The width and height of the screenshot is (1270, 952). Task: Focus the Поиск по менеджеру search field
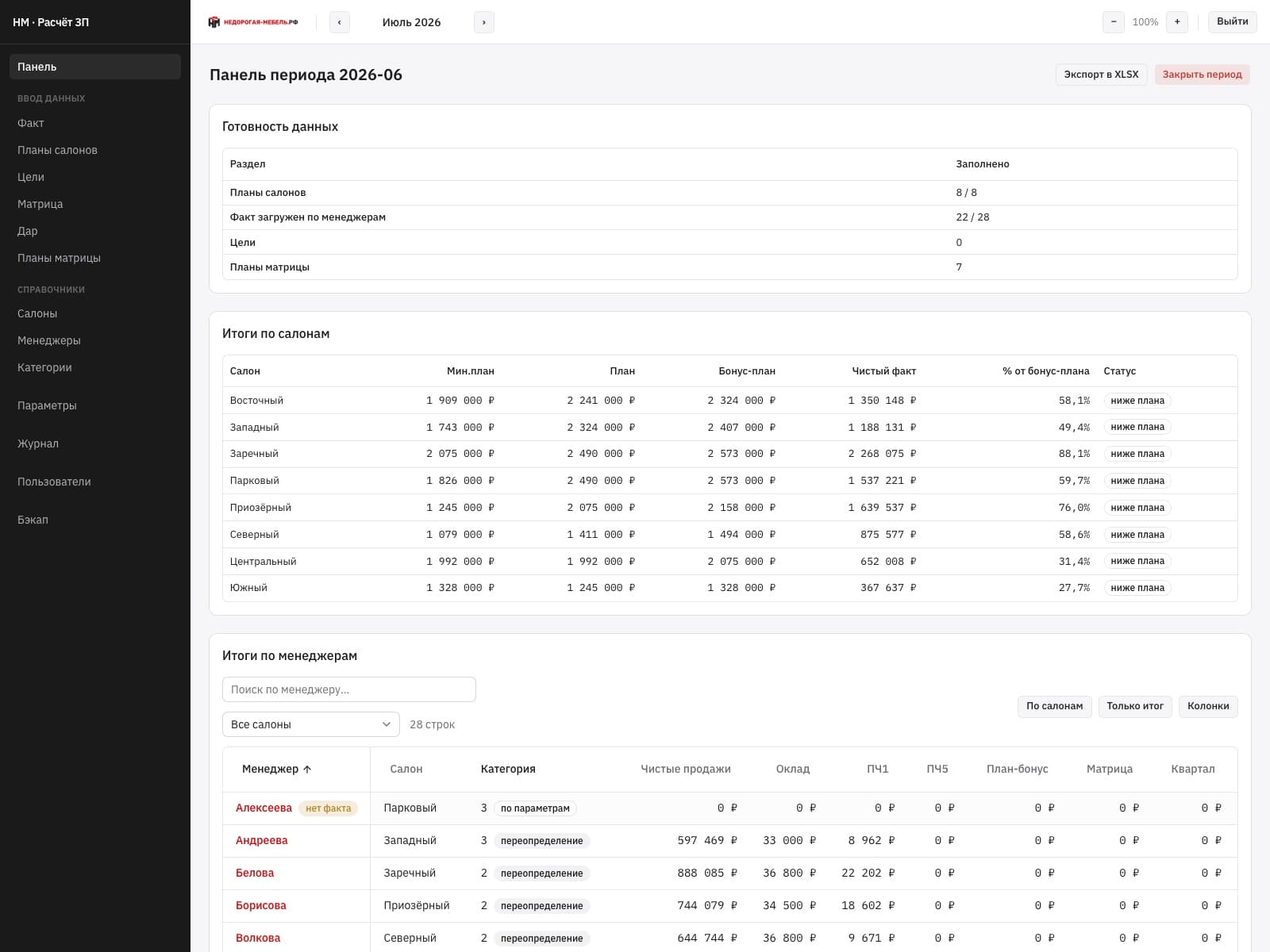pyautogui.click(x=349, y=689)
